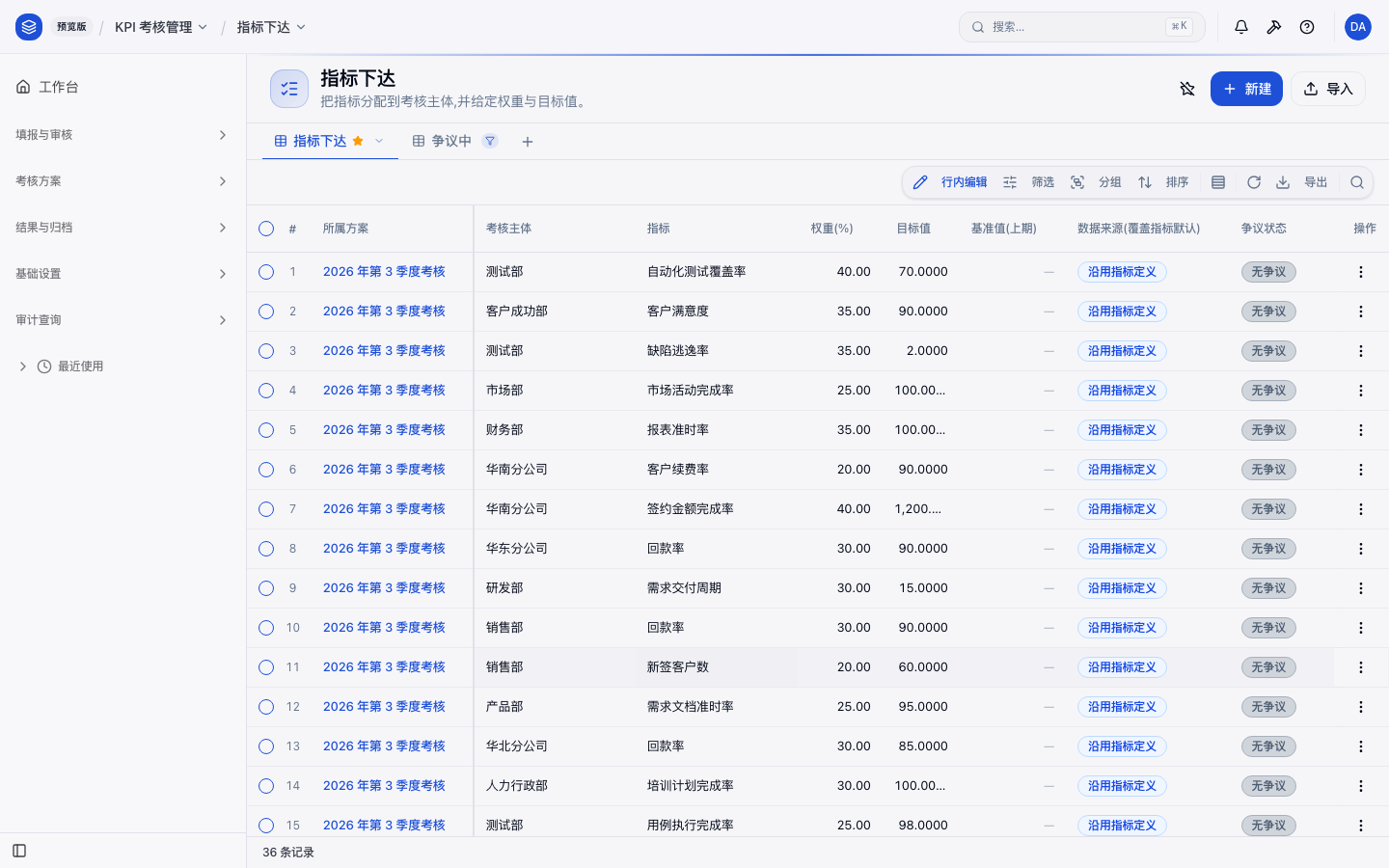The height and width of the screenshot is (868, 1389).
Task: Open 分组 grouping in toolbar
Action: tap(1097, 182)
